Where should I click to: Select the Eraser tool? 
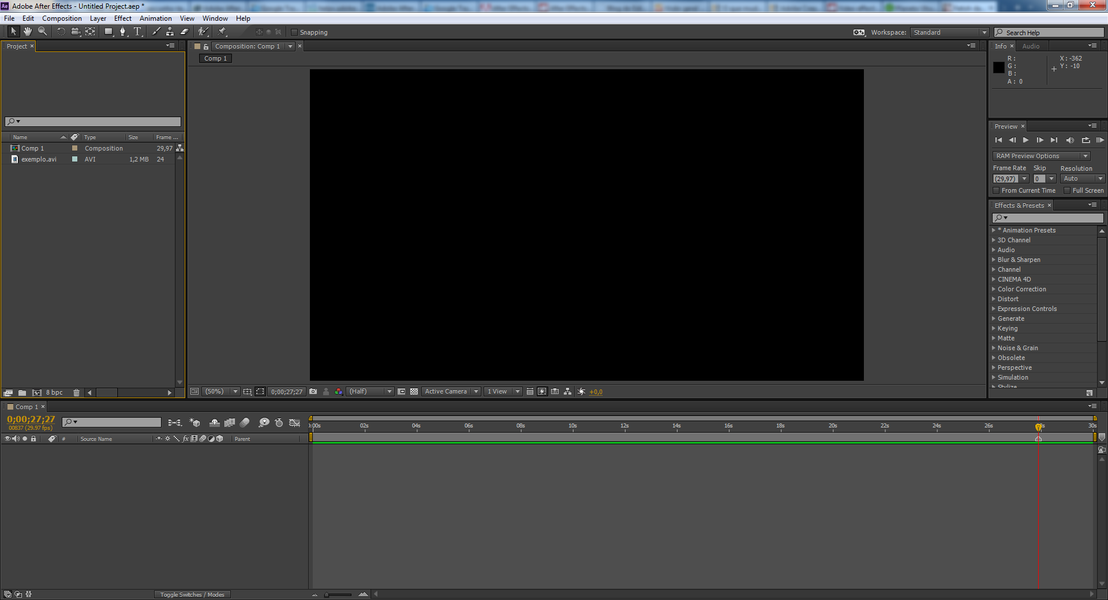pyautogui.click(x=184, y=32)
